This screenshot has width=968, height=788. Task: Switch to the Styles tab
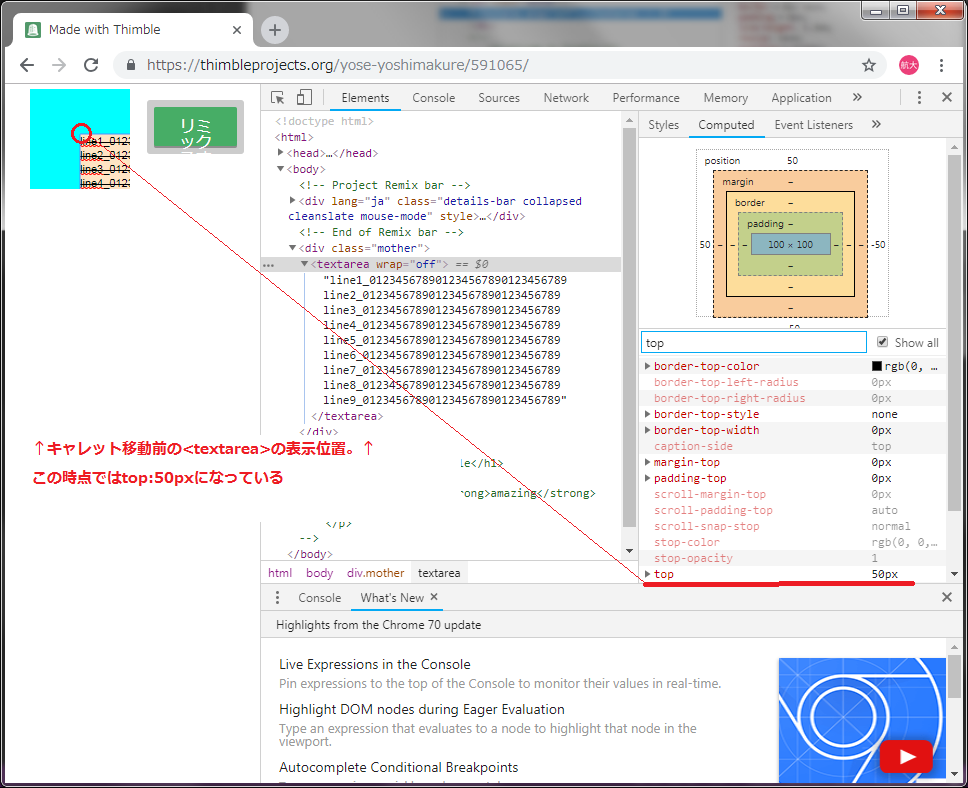[x=663, y=125]
